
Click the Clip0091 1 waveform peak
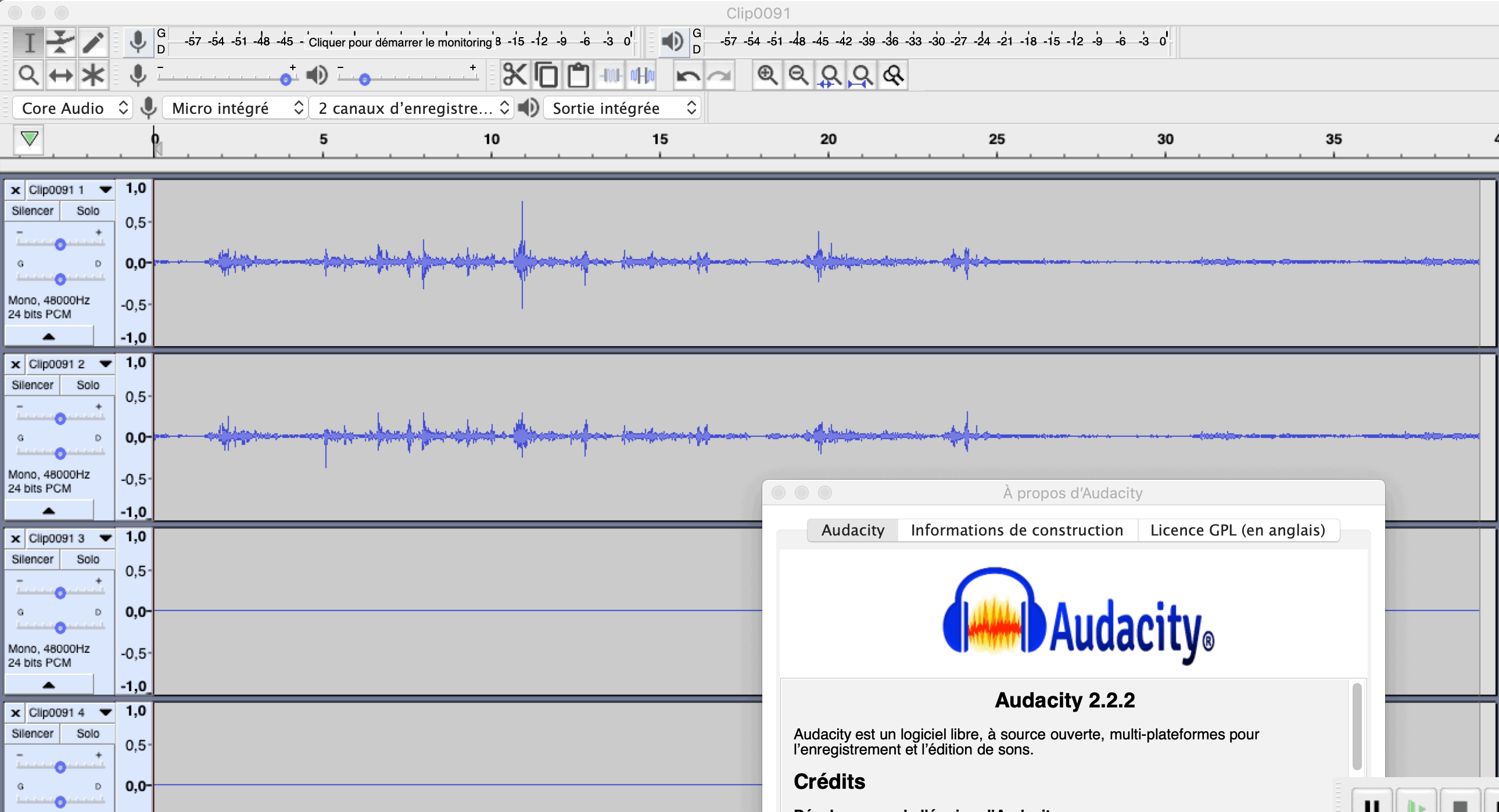tap(522, 254)
